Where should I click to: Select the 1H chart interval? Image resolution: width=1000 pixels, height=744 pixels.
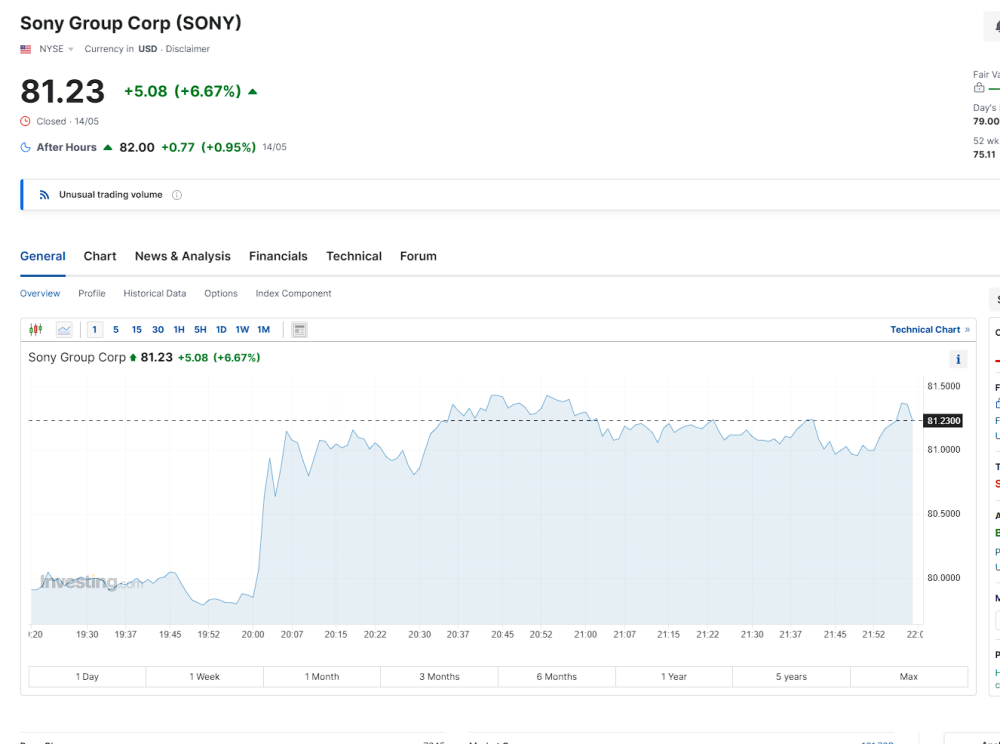179,330
